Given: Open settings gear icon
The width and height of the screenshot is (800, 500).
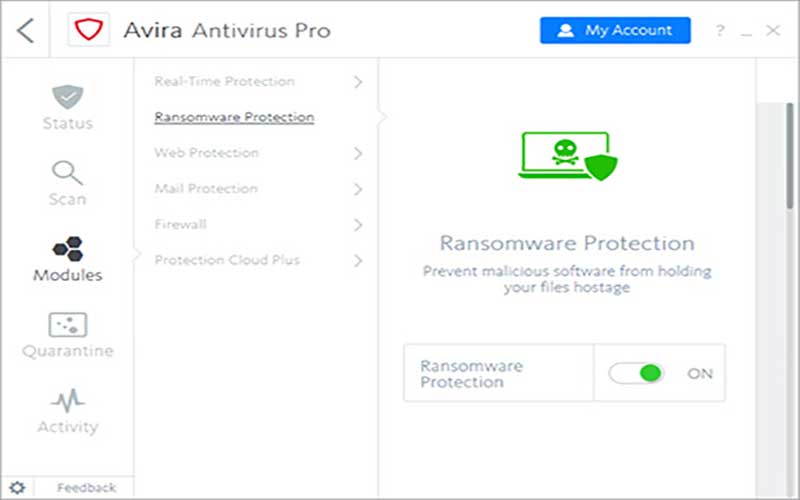Looking at the screenshot, I should 17,488.
